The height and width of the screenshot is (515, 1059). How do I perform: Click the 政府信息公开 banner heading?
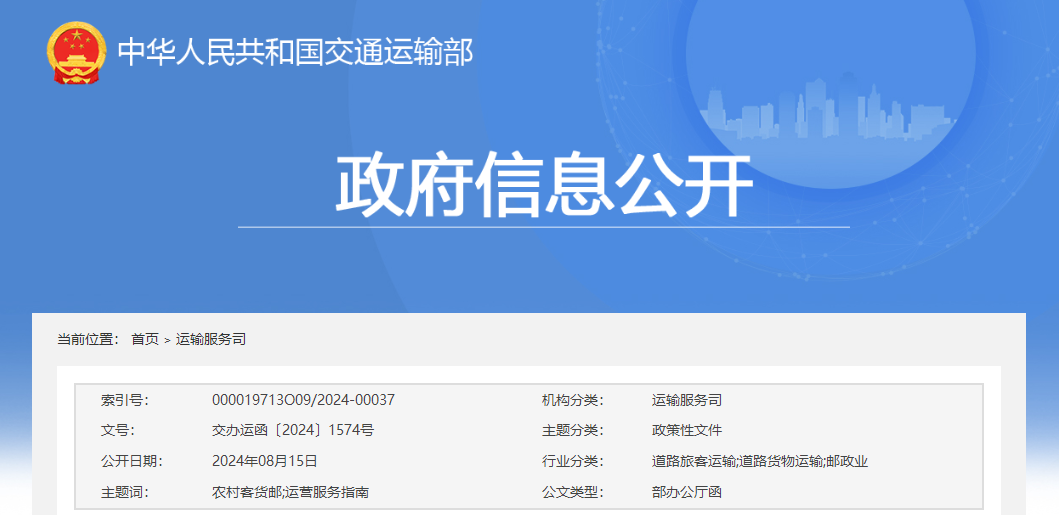coord(543,187)
